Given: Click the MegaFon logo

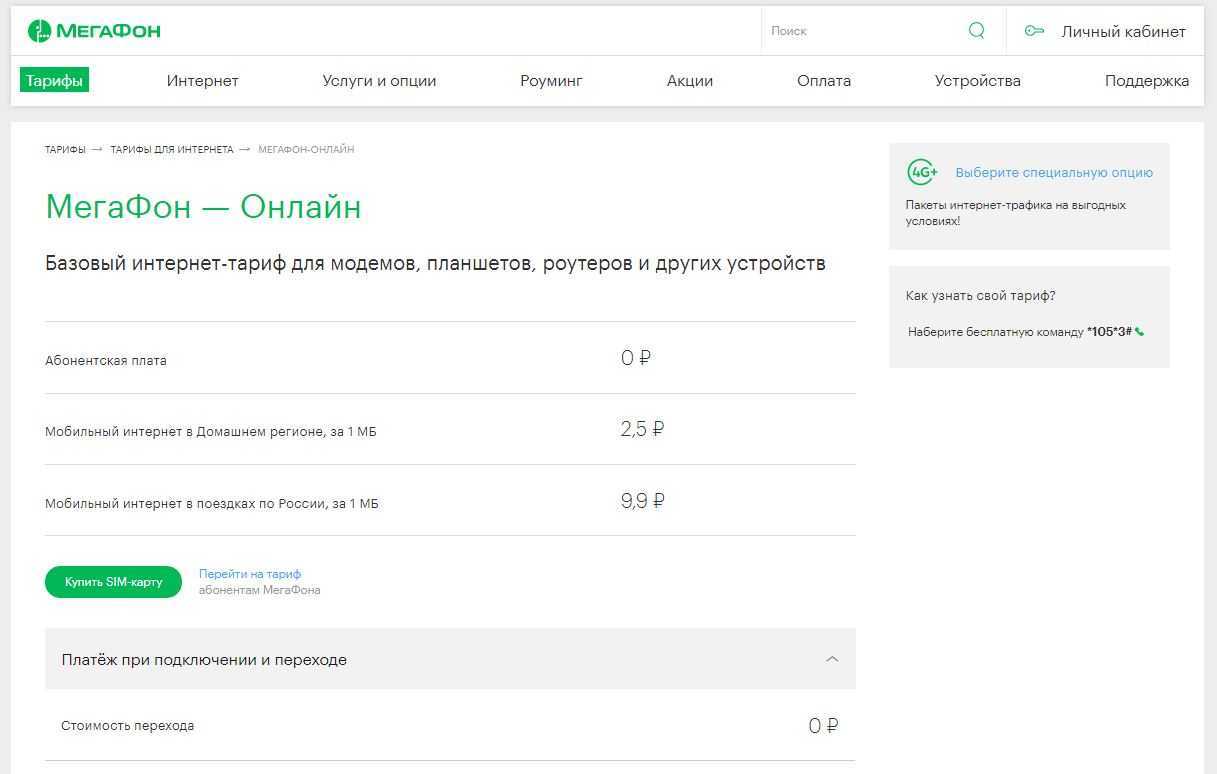Looking at the screenshot, I should (94, 31).
